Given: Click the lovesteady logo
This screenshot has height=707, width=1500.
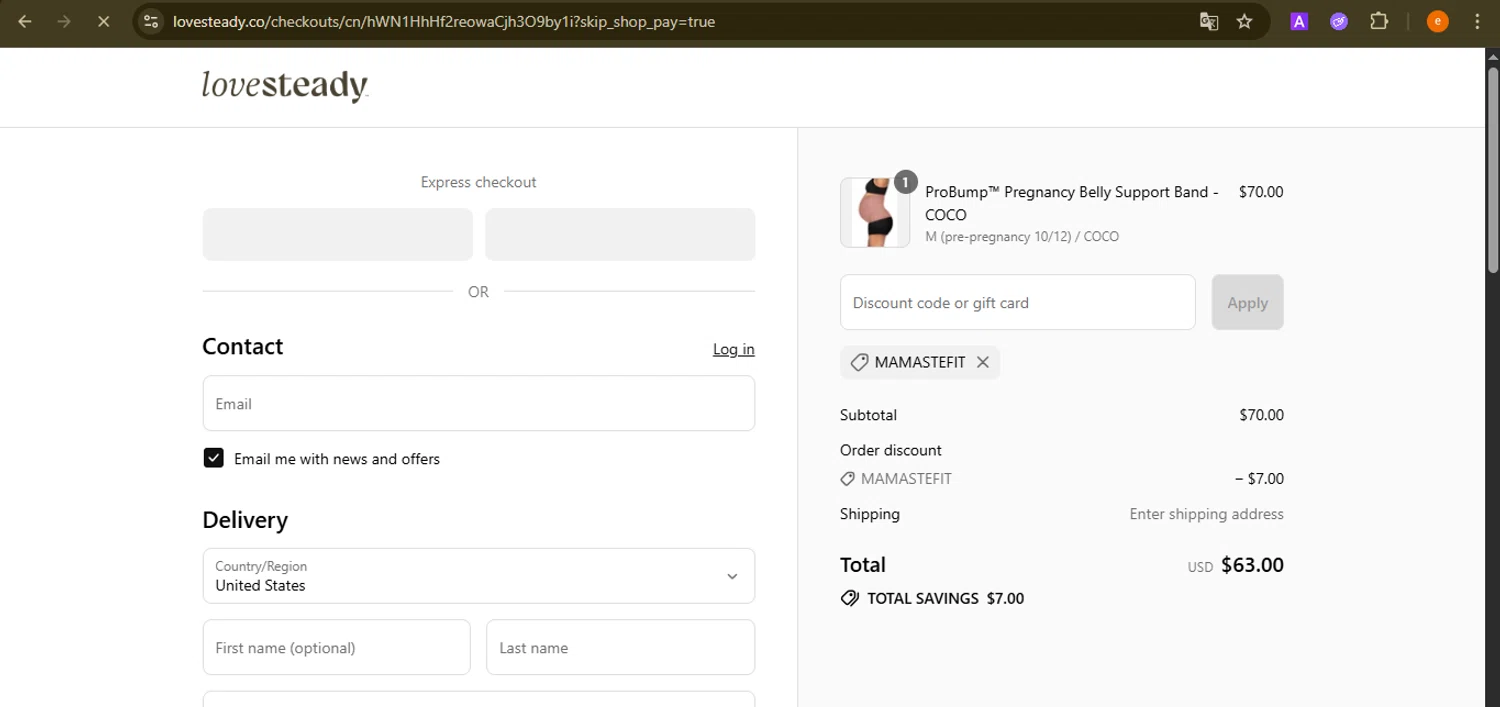Looking at the screenshot, I should tap(285, 86).
